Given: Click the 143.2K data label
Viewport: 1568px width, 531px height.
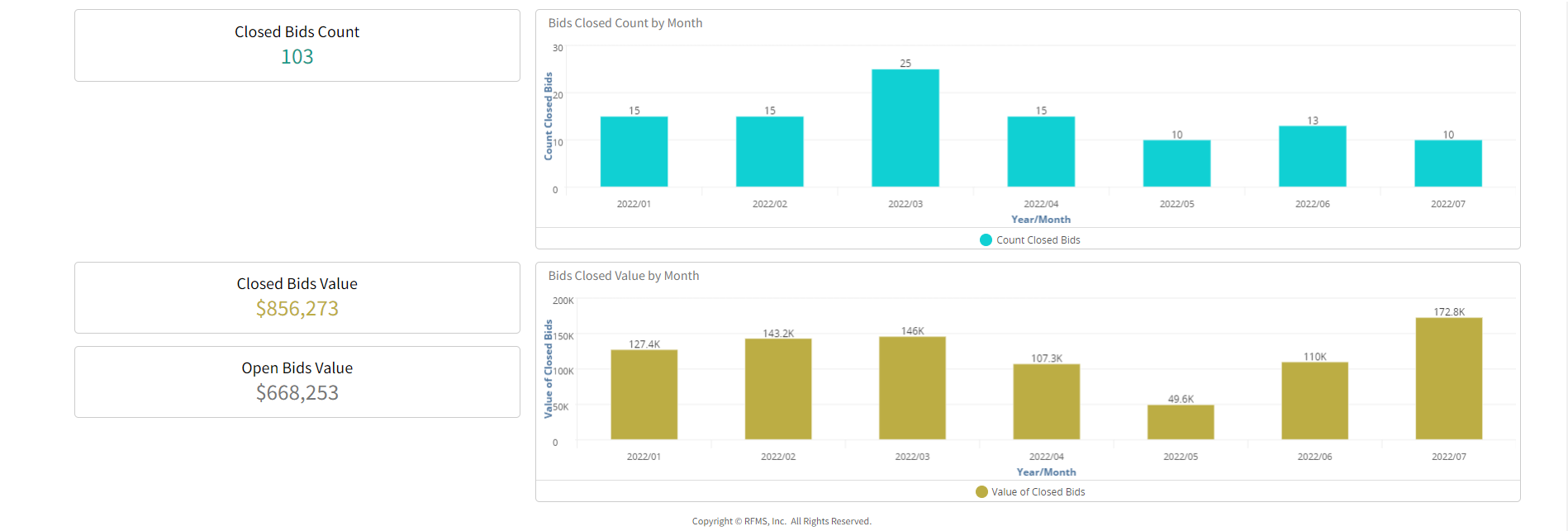Looking at the screenshot, I should (x=778, y=334).
